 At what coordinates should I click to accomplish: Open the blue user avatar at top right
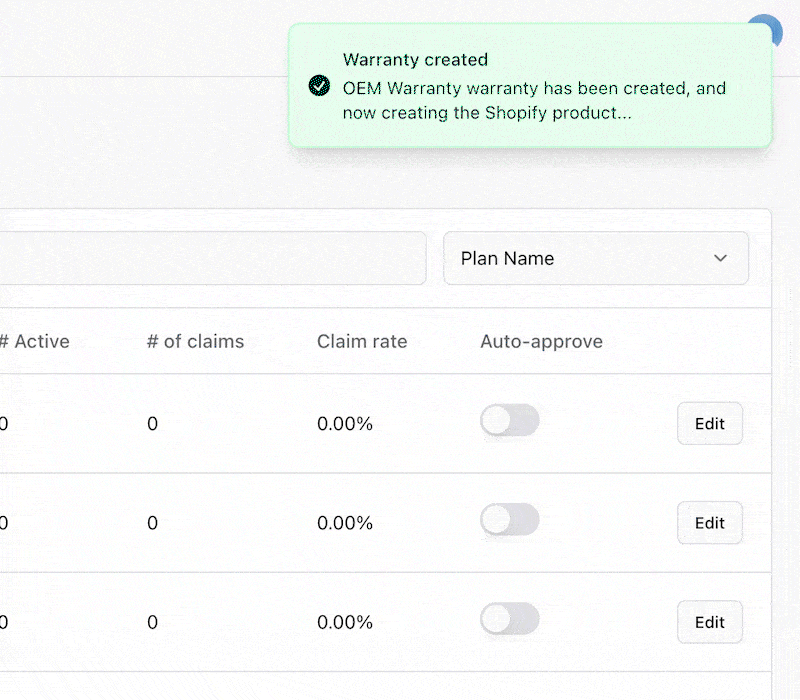pos(774,30)
